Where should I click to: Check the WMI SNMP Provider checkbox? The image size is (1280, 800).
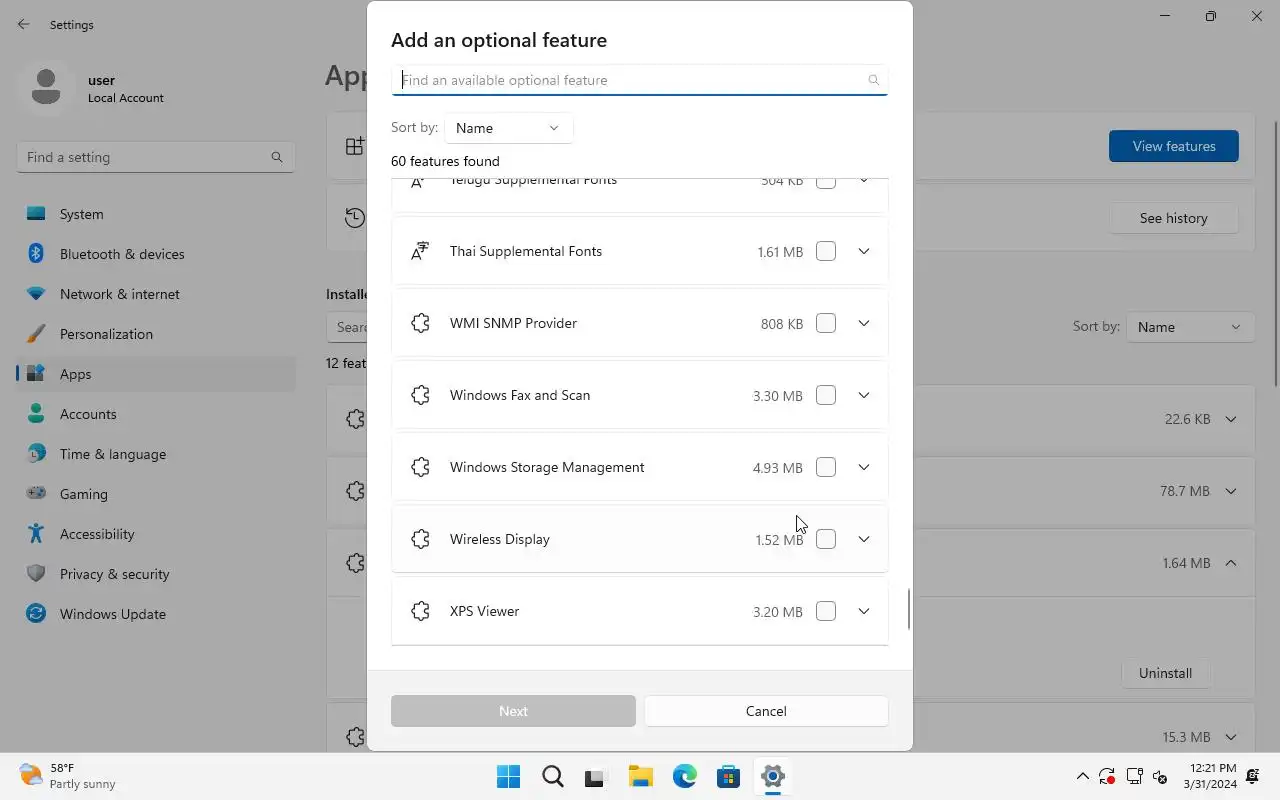[x=826, y=323]
